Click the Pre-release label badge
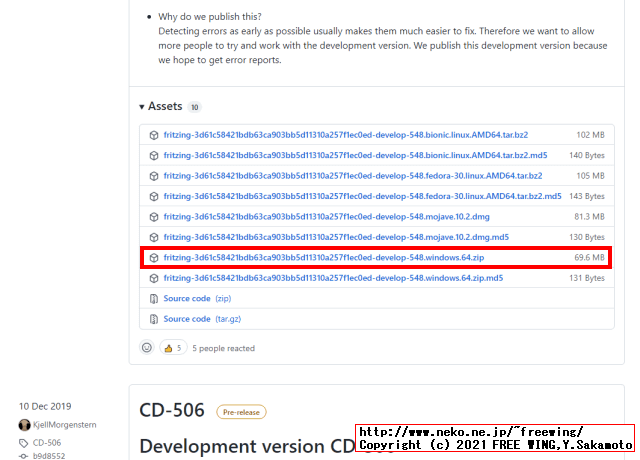 241,412
